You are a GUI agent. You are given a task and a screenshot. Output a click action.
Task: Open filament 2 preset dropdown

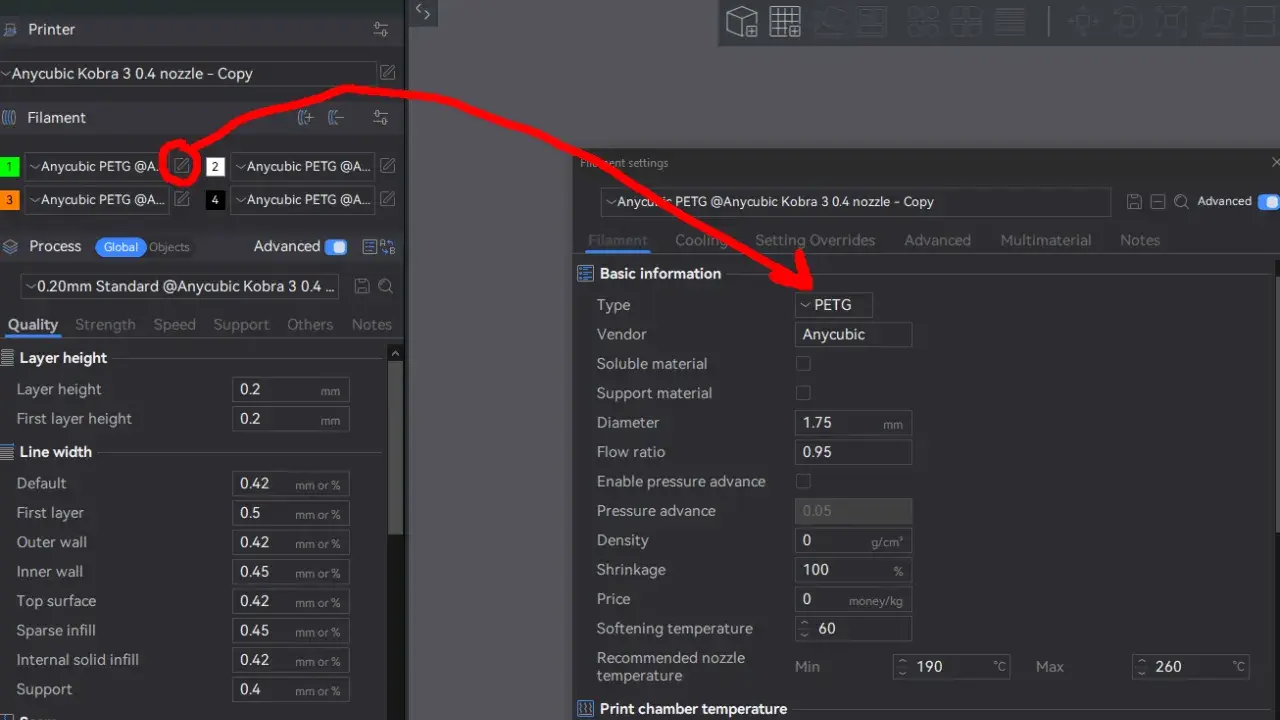point(302,167)
